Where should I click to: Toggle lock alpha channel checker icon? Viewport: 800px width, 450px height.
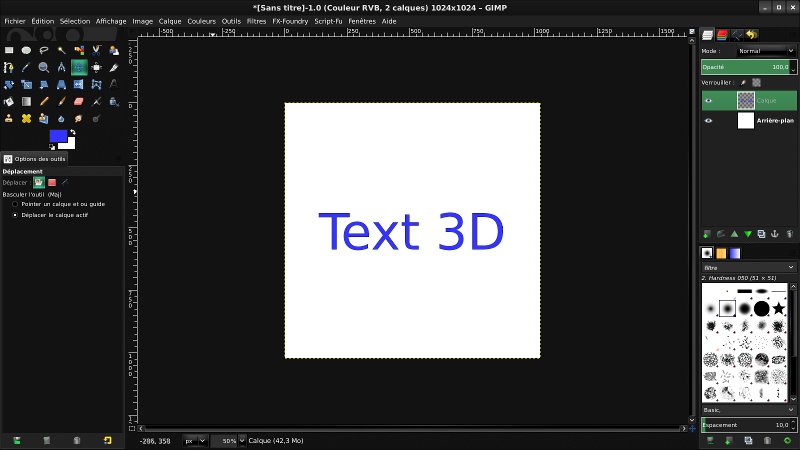tap(756, 83)
